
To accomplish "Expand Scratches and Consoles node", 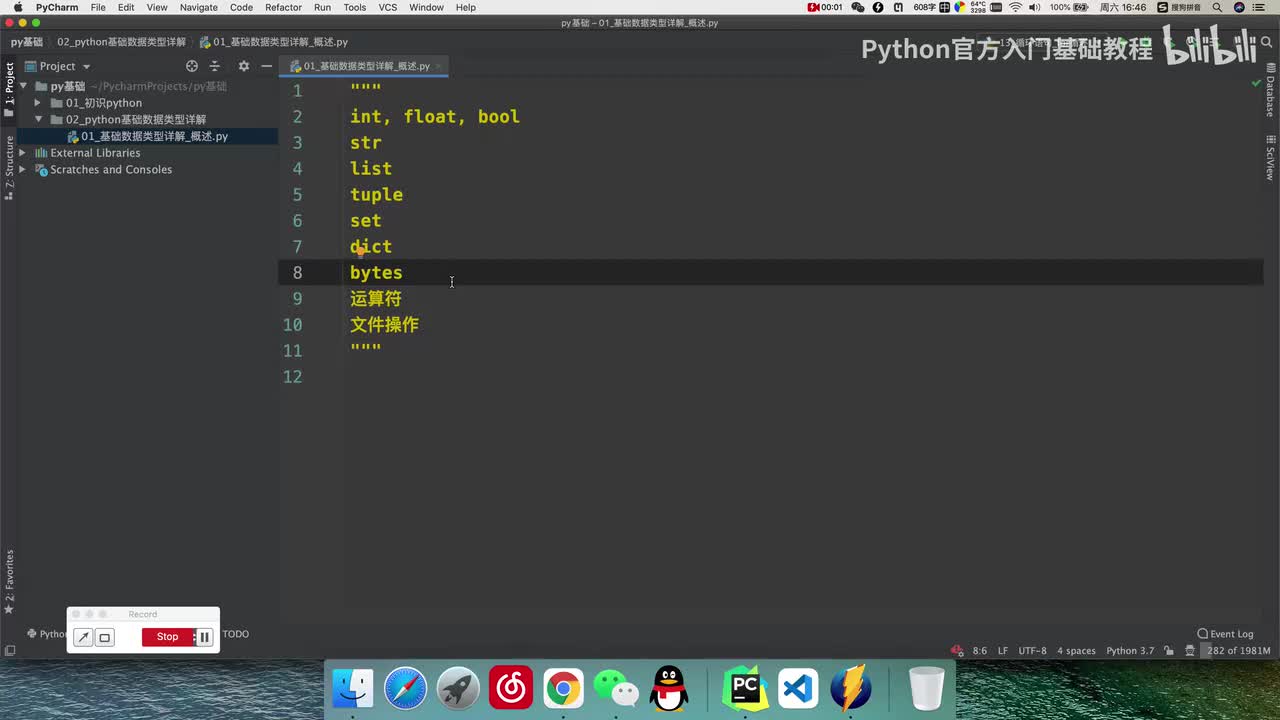I will coord(22,170).
